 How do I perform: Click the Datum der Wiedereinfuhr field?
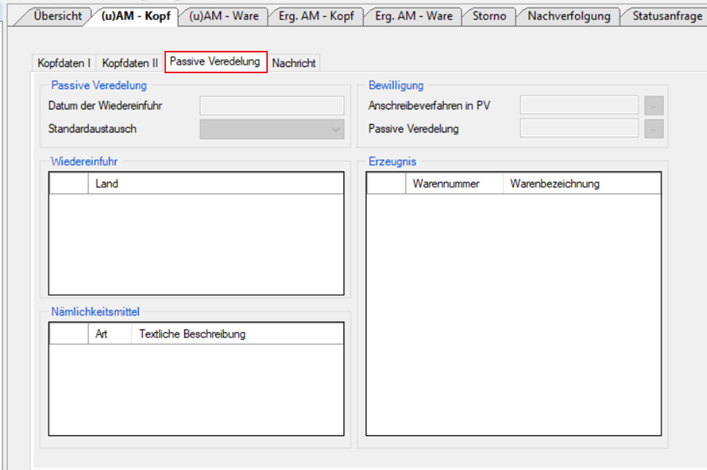point(271,105)
